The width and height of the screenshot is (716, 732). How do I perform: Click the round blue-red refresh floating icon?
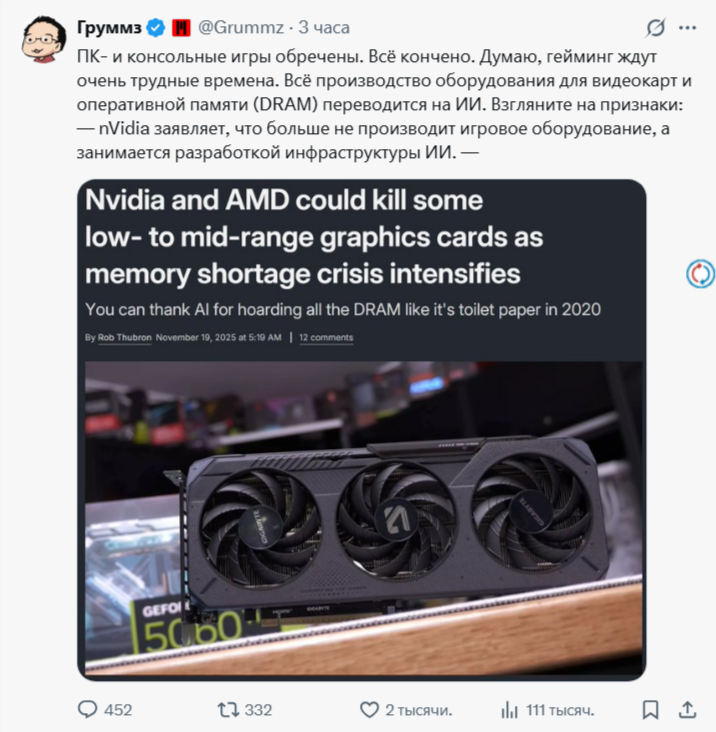point(700,274)
